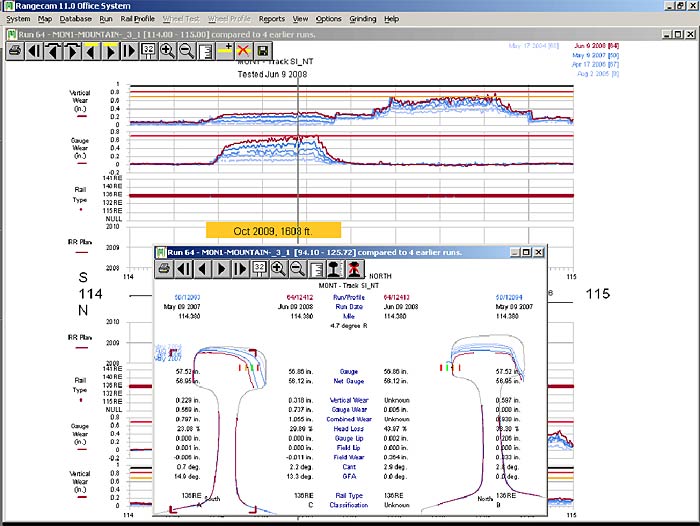Screen dimensions: 700x526
Task: Click red rail overlay icon in profile toolbar
Action: point(354,269)
